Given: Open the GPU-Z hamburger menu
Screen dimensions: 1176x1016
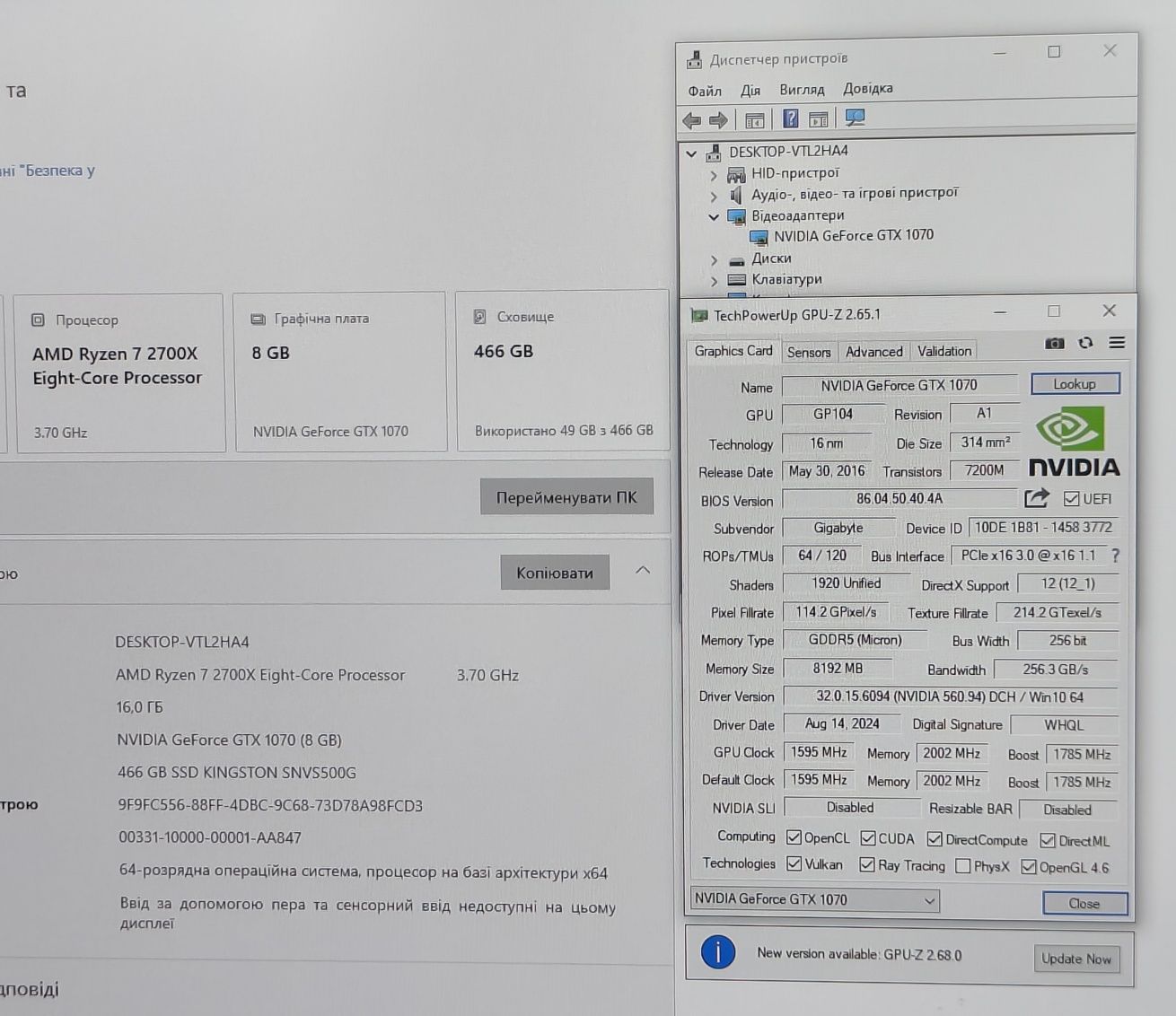Looking at the screenshot, I should click(x=1117, y=343).
